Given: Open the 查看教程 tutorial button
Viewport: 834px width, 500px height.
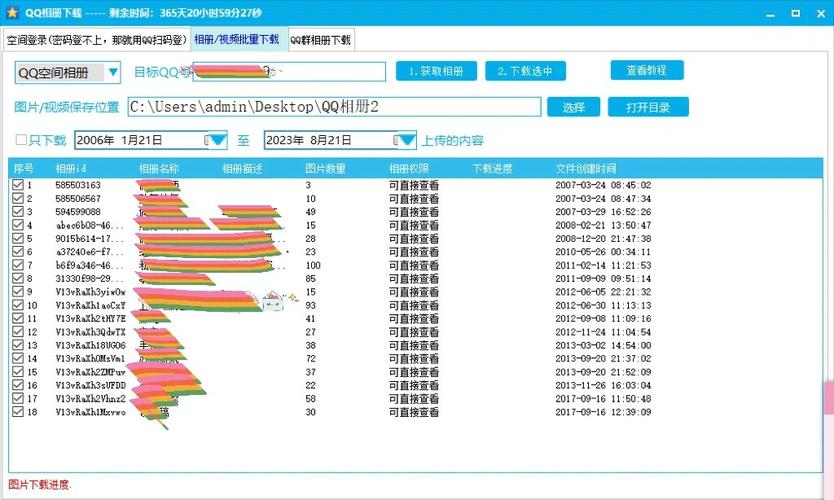Looking at the screenshot, I should (647, 70).
